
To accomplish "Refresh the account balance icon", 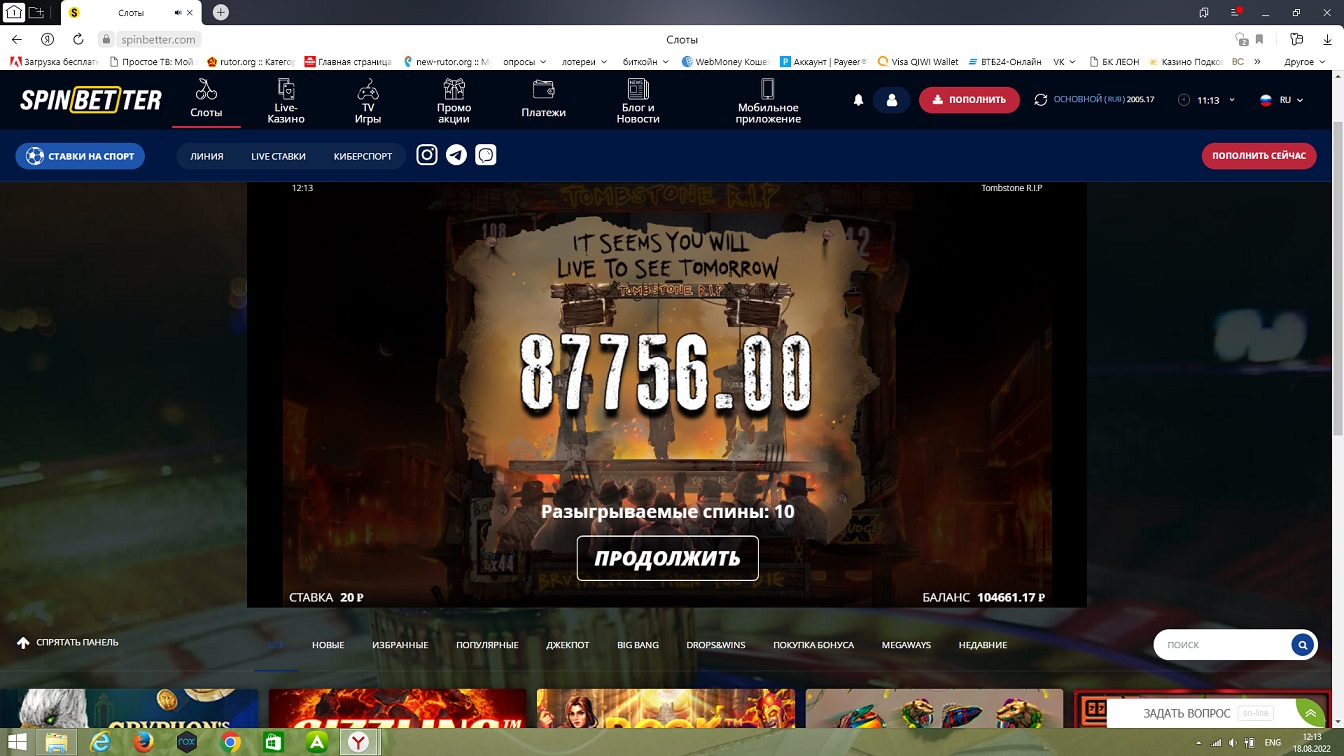I will pyautogui.click(x=1041, y=100).
